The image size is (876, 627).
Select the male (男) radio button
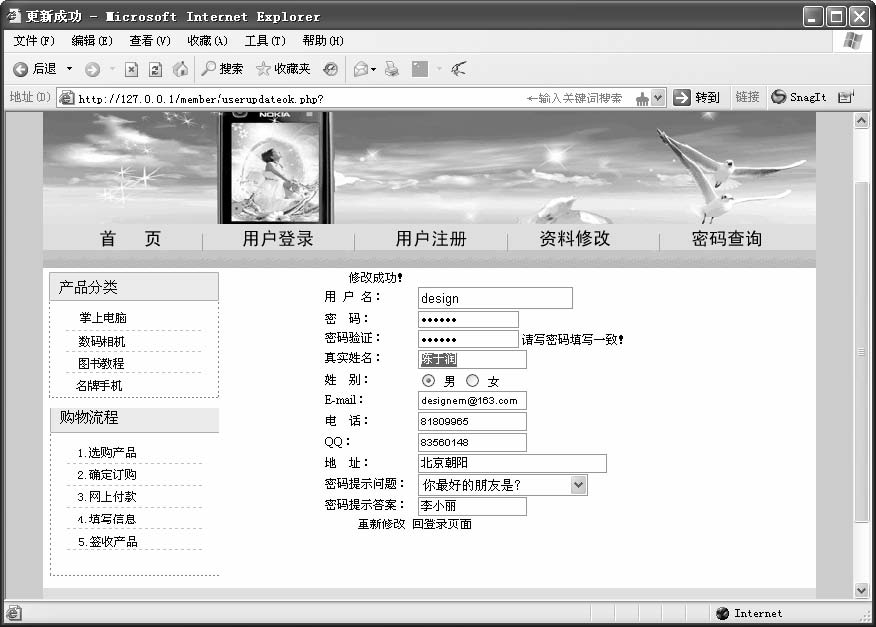tap(429, 381)
